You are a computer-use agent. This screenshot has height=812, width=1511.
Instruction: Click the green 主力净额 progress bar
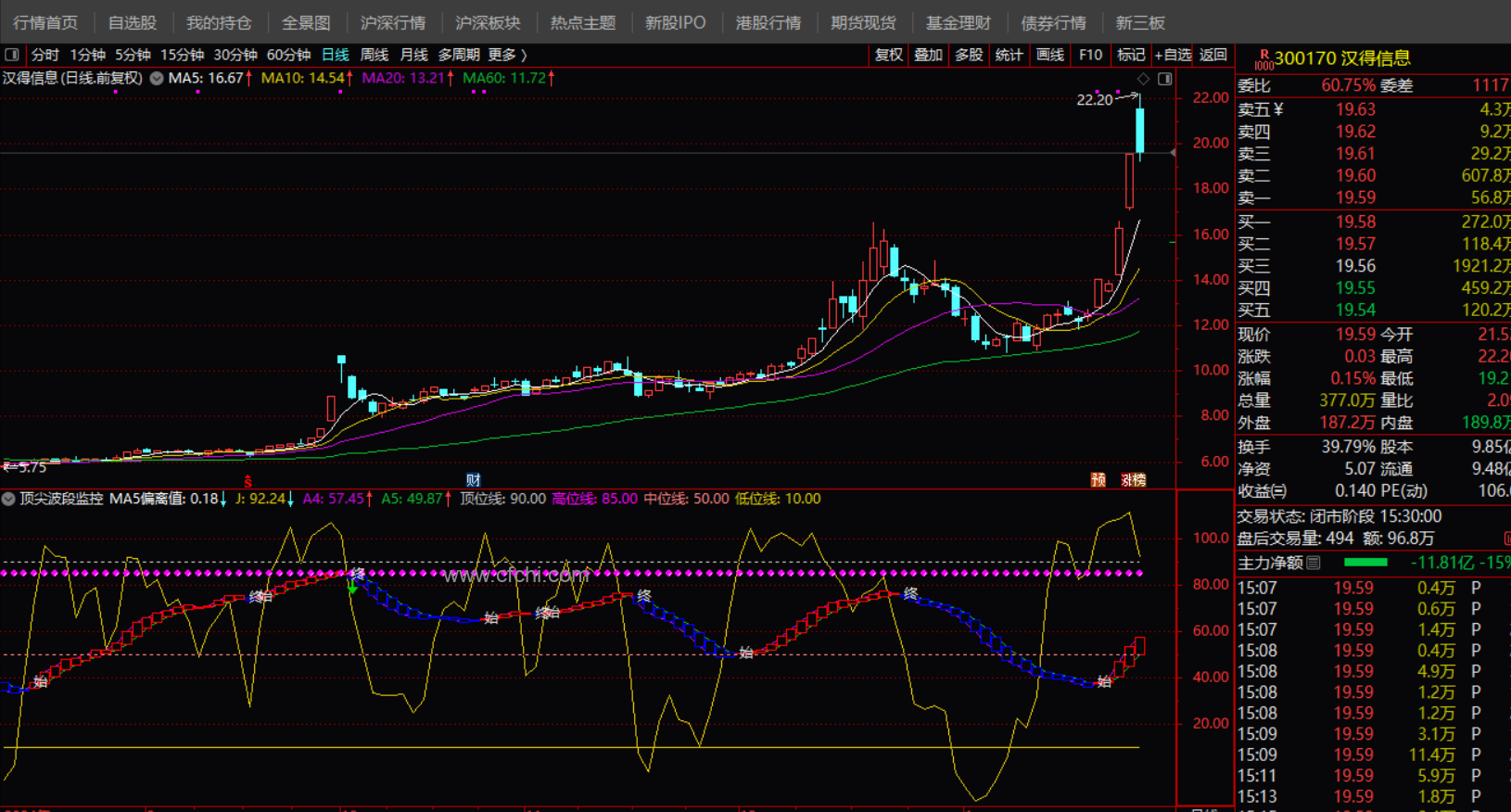1365,563
